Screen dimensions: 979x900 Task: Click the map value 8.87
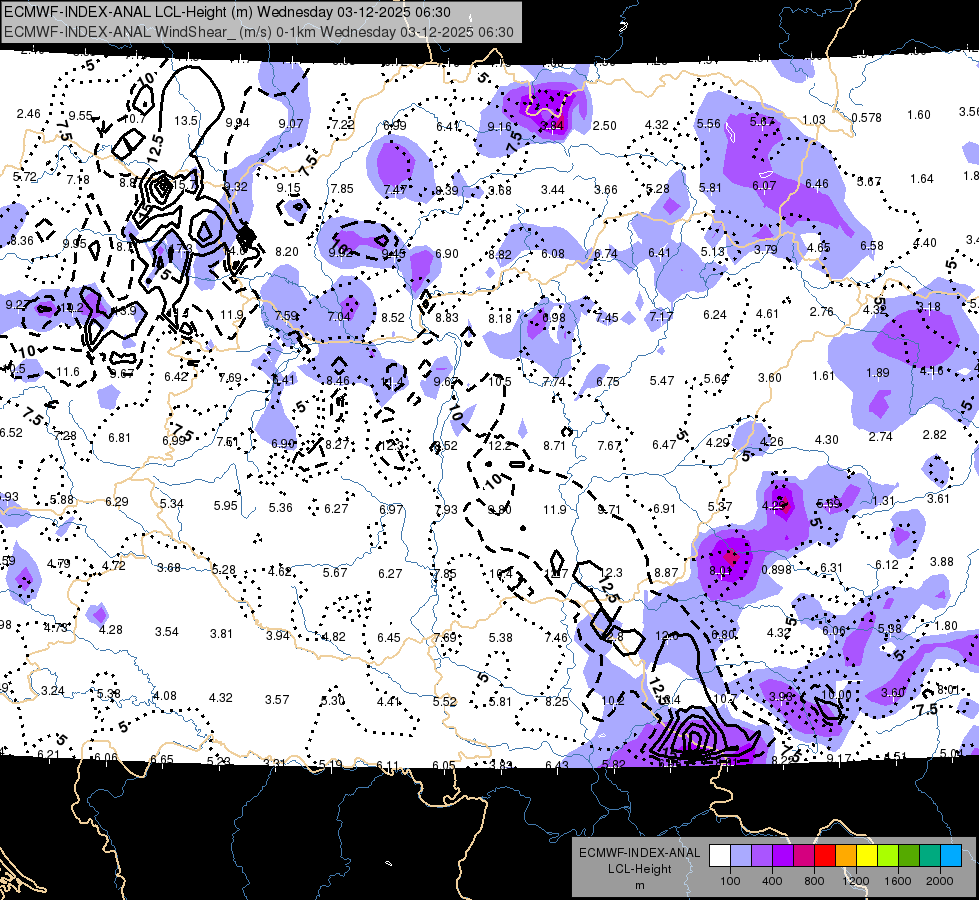[666, 573]
